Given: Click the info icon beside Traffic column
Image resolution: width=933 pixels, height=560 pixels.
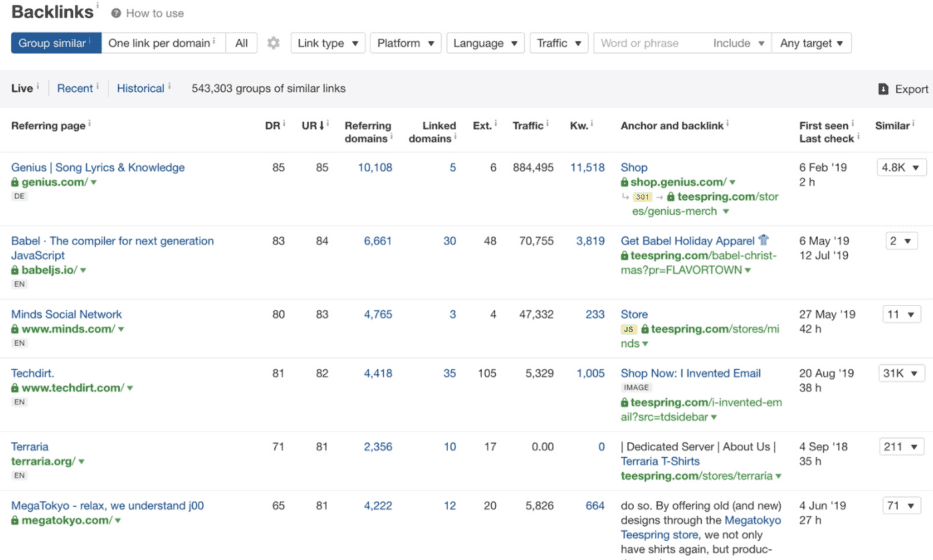Looking at the screenshot, I should coord(547,124).
